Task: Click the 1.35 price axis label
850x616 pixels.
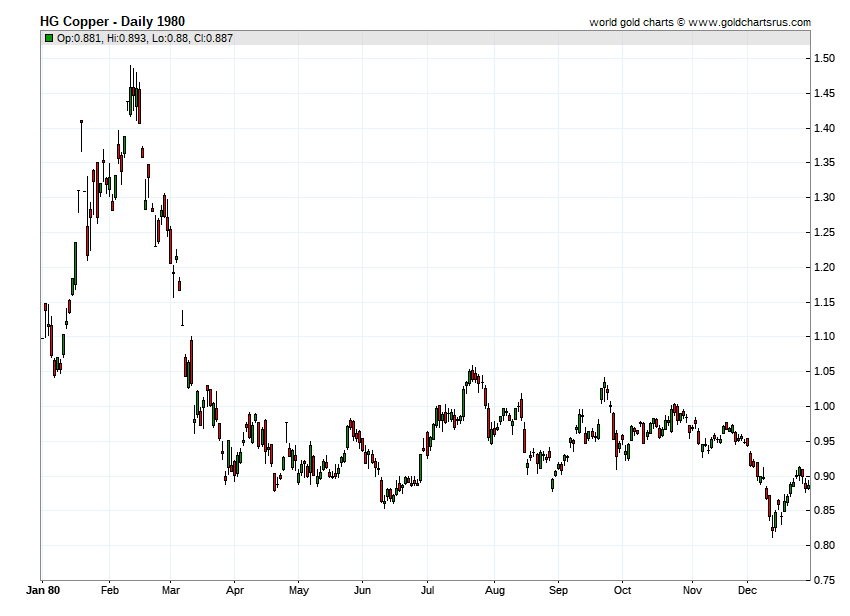Action: (x=824, y=163)
